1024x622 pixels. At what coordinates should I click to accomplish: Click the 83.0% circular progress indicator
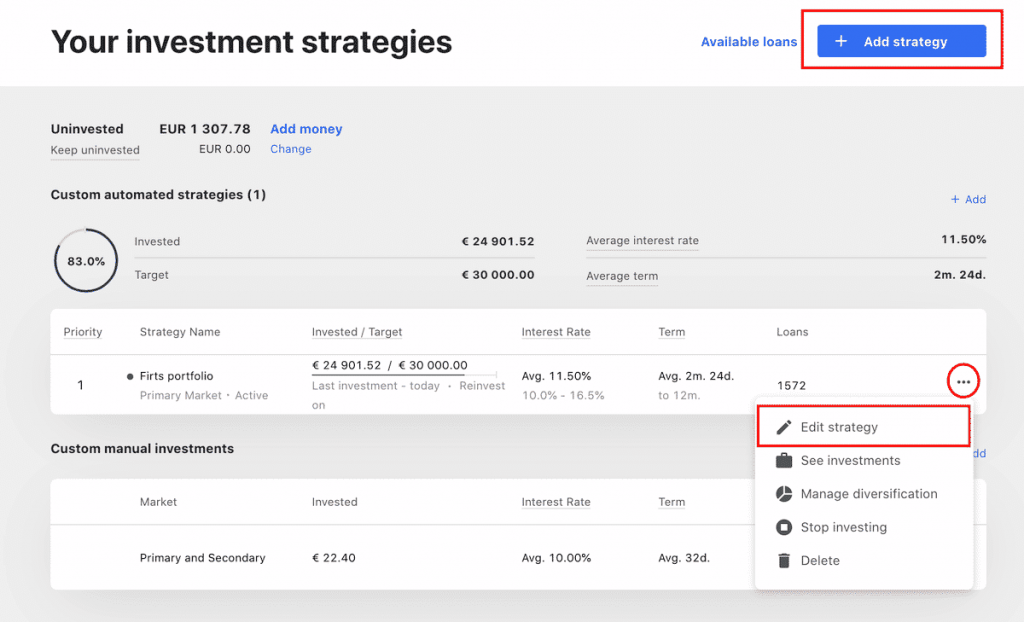[86, 260]
